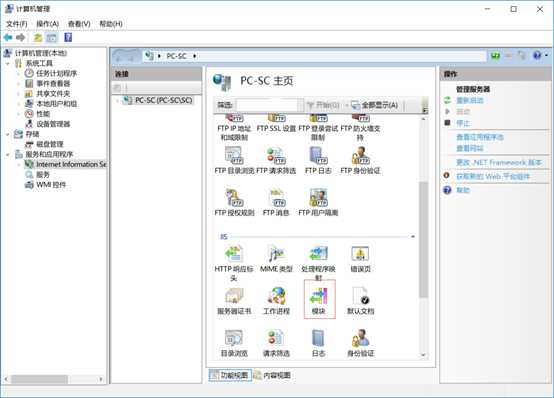This screenshot has width=554, height=398.
Task: Open the 文件(F) menu
Action: [17, 24]
